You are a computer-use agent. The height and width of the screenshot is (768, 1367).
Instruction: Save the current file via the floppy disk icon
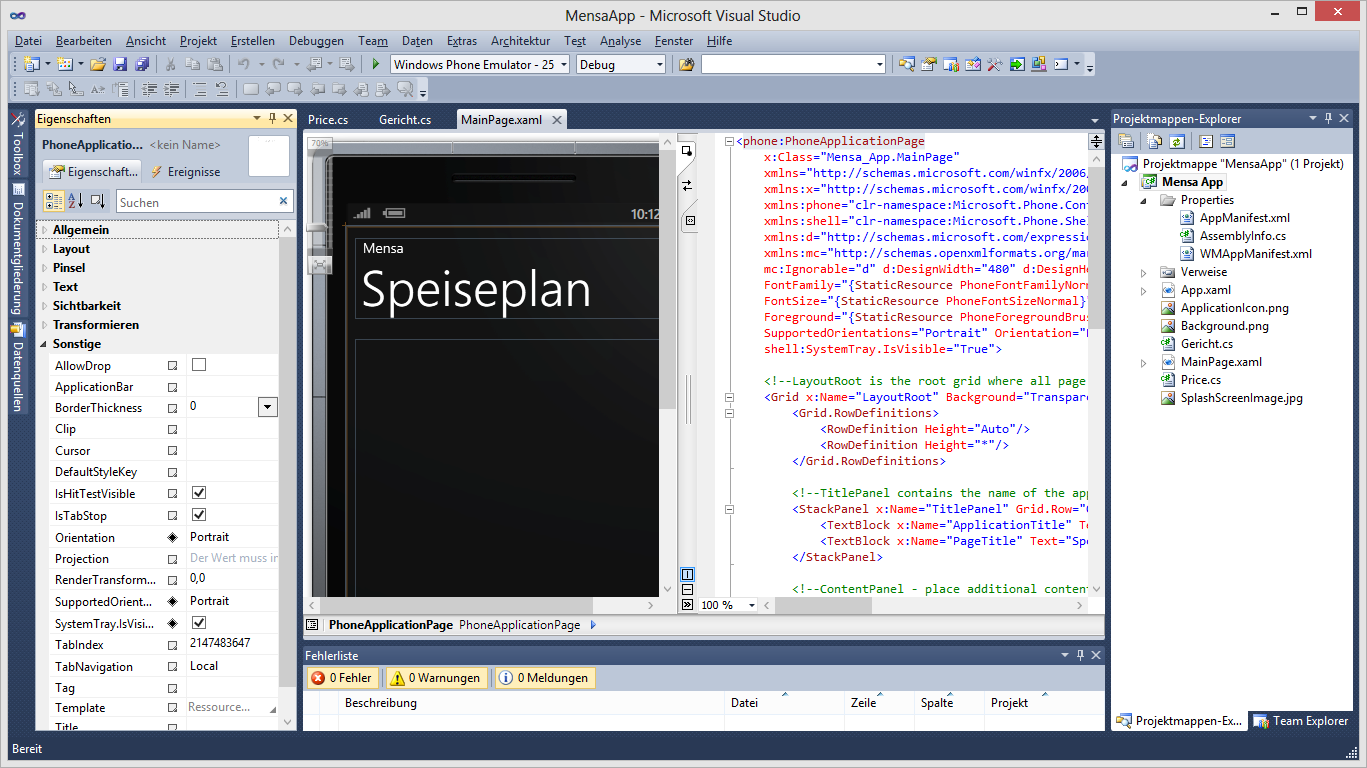click(120, 64)
